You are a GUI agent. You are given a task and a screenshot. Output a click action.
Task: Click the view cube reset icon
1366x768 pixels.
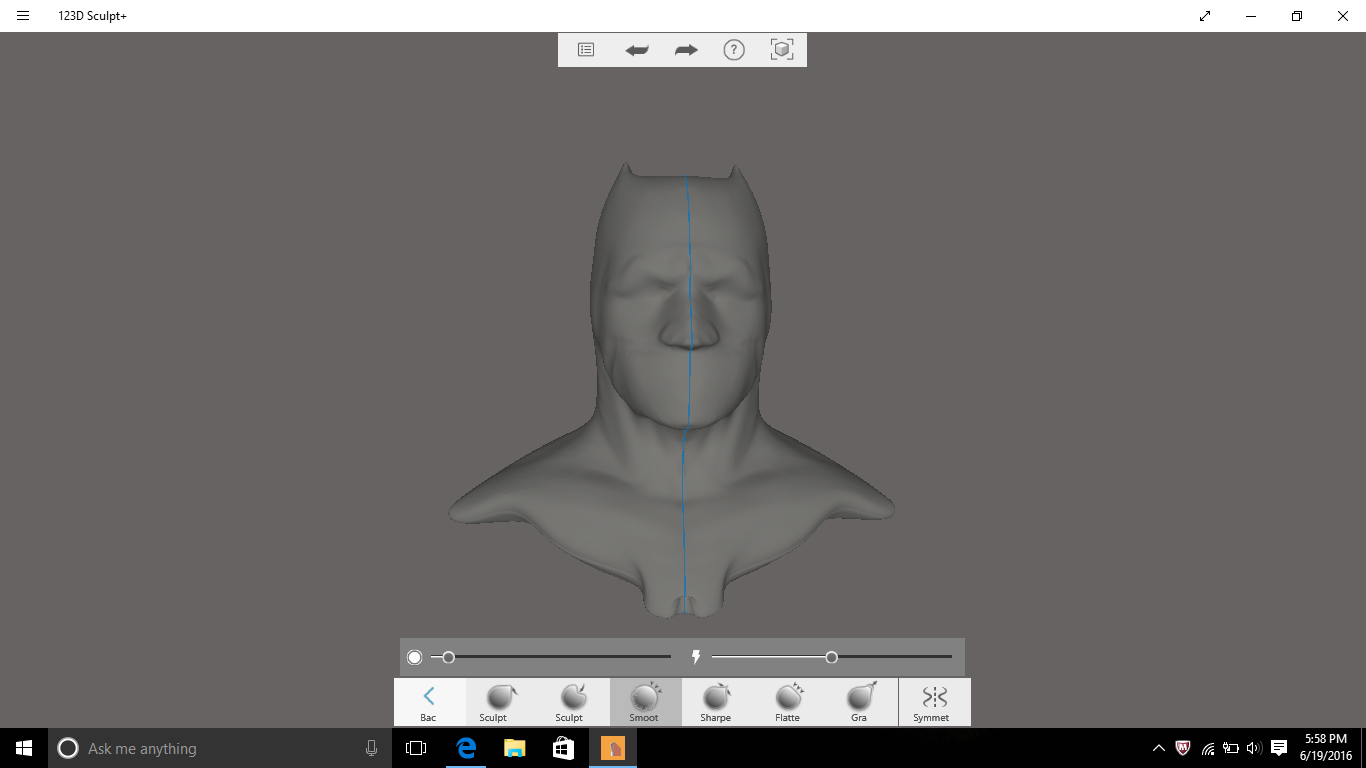(782, 49)
